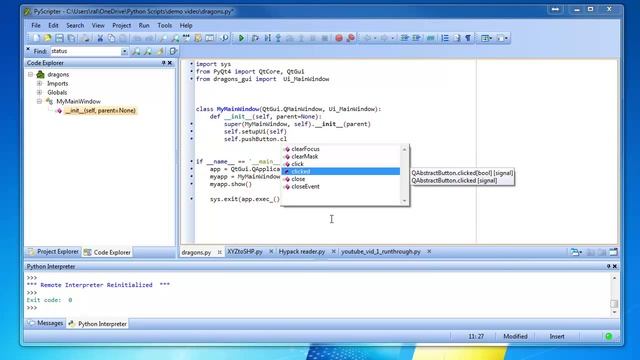Pin the Code Explorer panel

(x=163, y=63)
